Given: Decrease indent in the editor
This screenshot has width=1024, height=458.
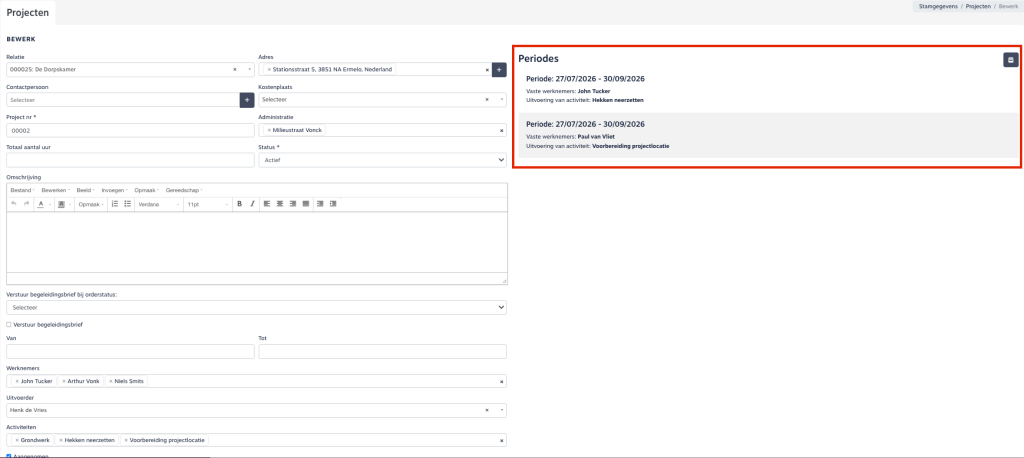Looking at the screenshot, I should click(x=320, y=204).
